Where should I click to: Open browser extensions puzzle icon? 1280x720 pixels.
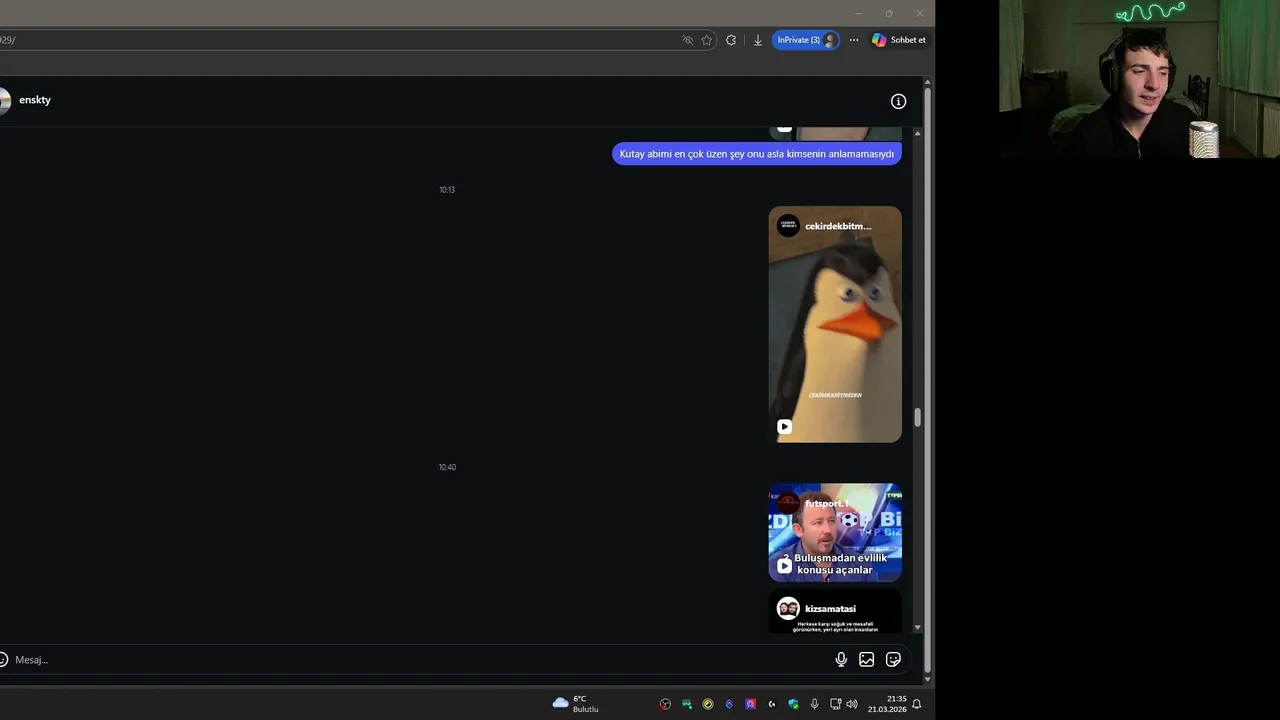731,40
